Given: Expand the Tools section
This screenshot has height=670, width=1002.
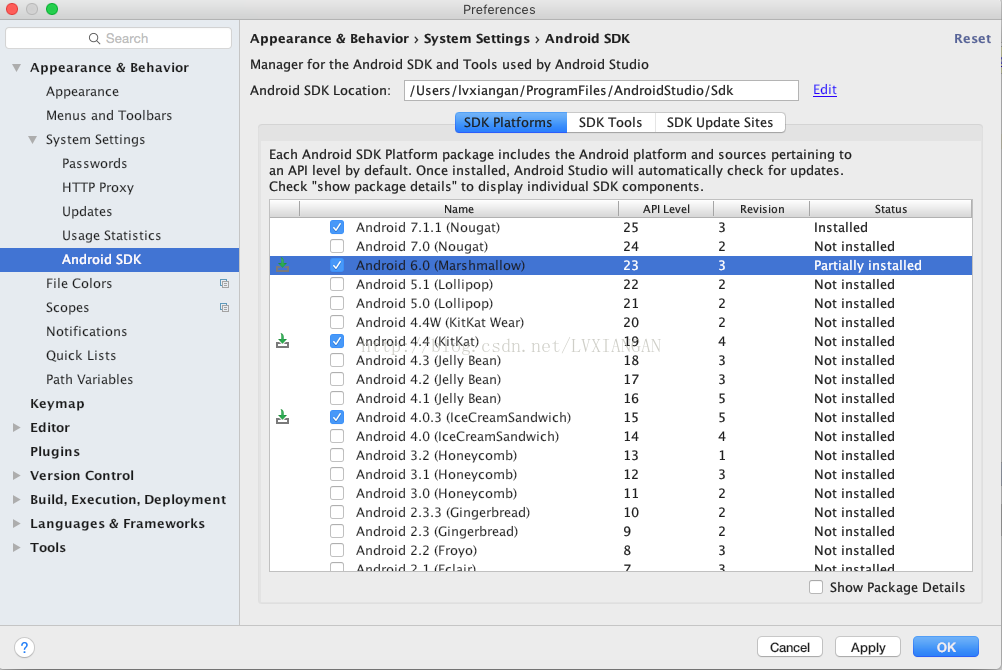Looking at the screenshot, I should pyautogui.click(x=17, y=548).
